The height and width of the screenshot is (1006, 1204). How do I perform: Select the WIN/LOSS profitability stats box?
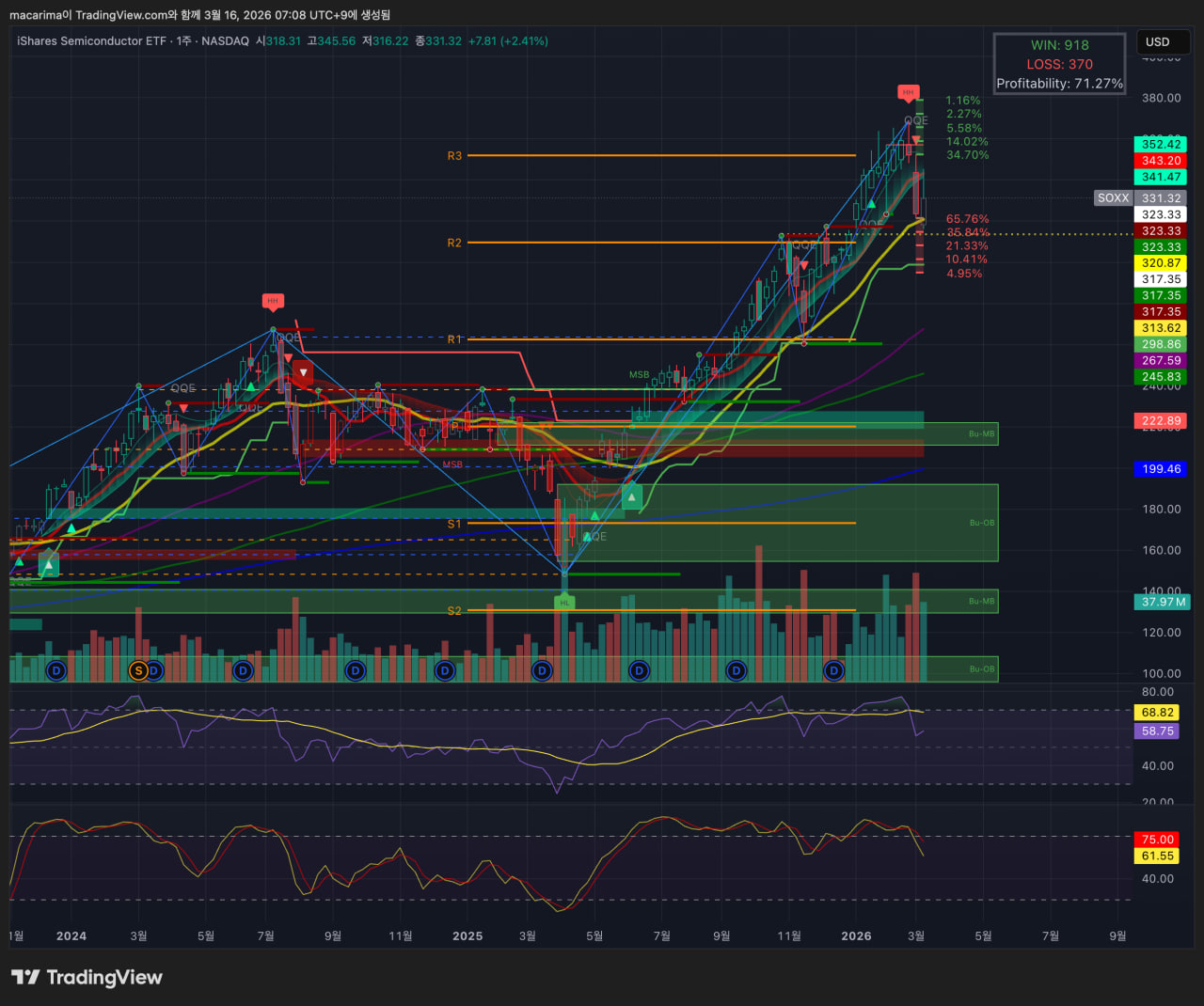point(1059,64)
